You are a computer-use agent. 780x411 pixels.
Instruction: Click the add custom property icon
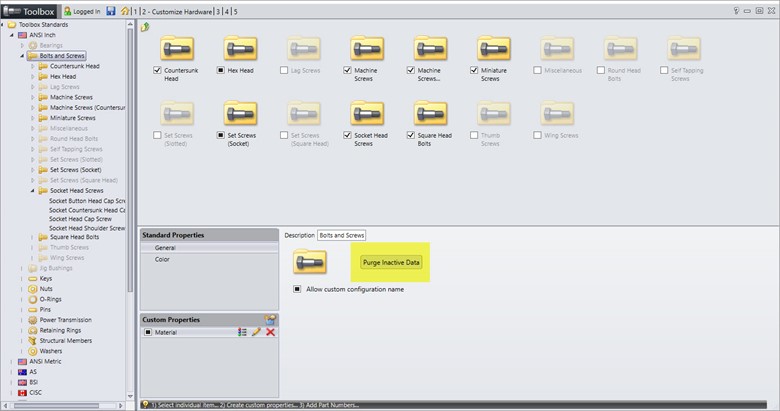pos(270,318)
